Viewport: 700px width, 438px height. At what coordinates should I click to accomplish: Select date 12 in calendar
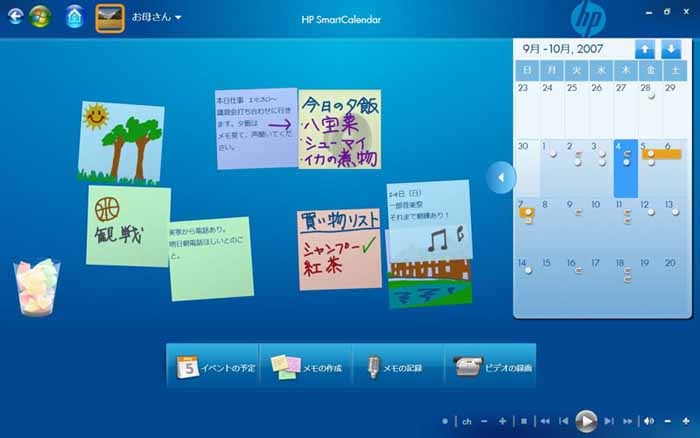pos(650,227)
